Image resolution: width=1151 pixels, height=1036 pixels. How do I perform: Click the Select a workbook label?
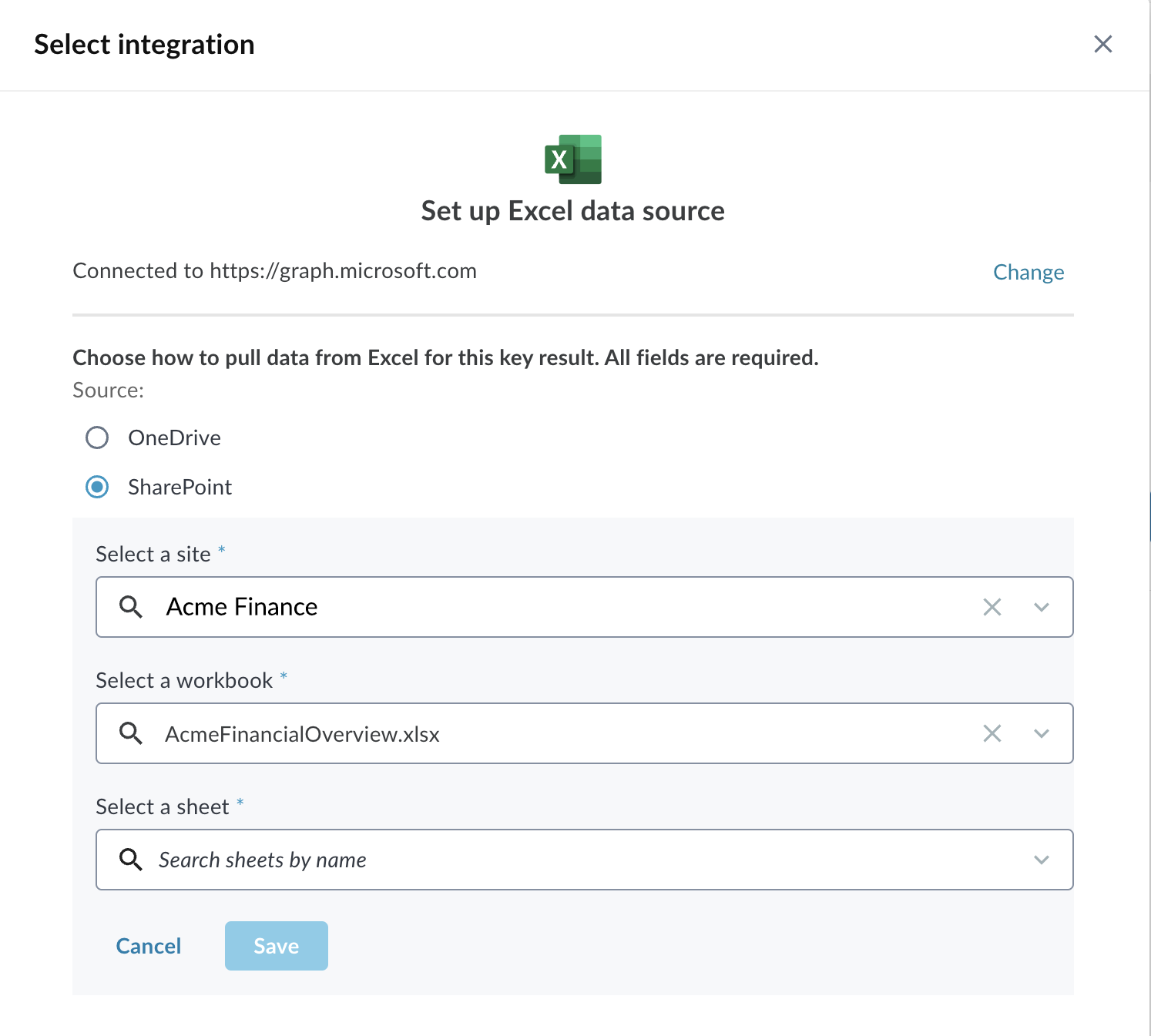click(184, 680)
